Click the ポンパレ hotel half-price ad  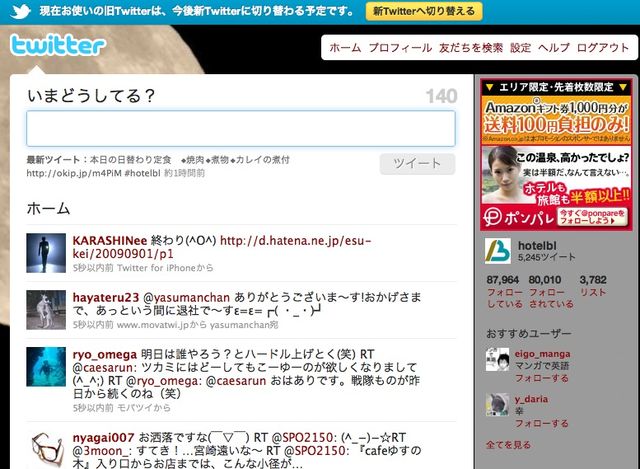pyautogui.click(x=557, y=188)
